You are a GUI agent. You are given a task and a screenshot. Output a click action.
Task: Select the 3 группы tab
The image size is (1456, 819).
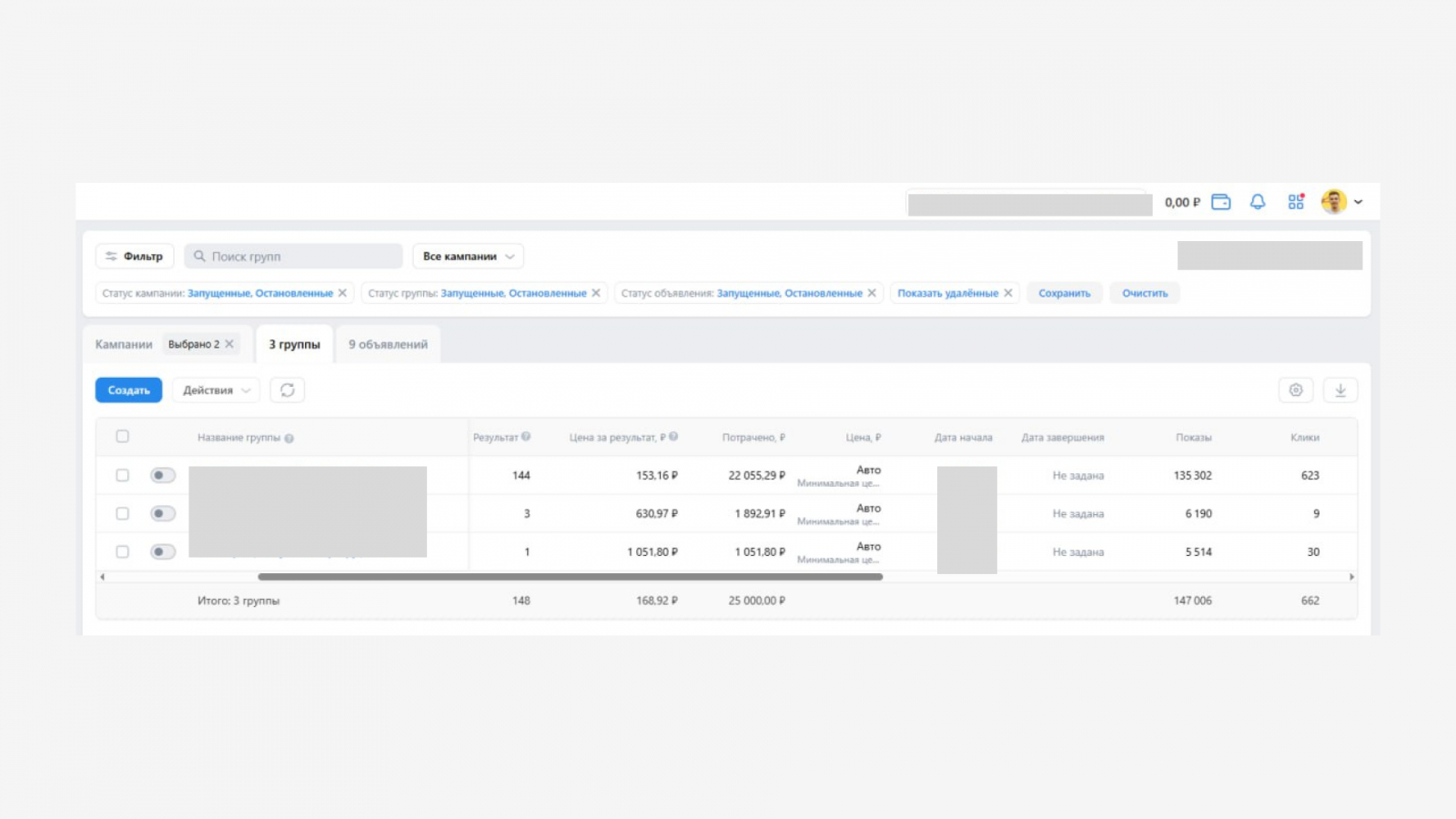pos(295,345)
